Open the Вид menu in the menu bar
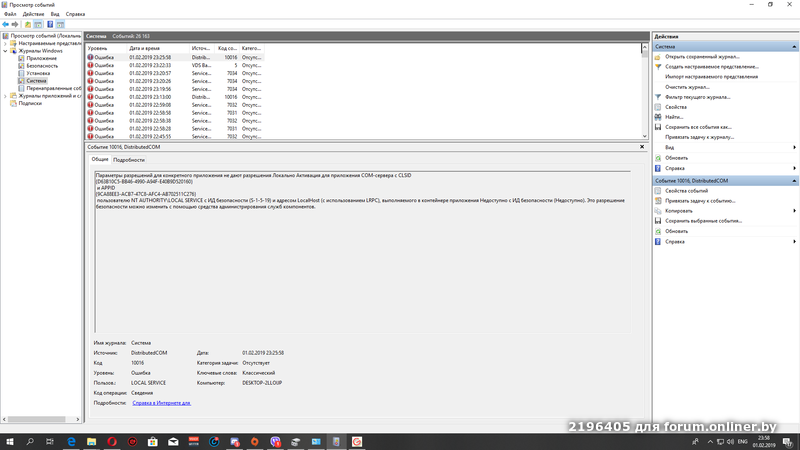Screen dimensions: 800x450 pyautogui.click(x=55, y=14)
